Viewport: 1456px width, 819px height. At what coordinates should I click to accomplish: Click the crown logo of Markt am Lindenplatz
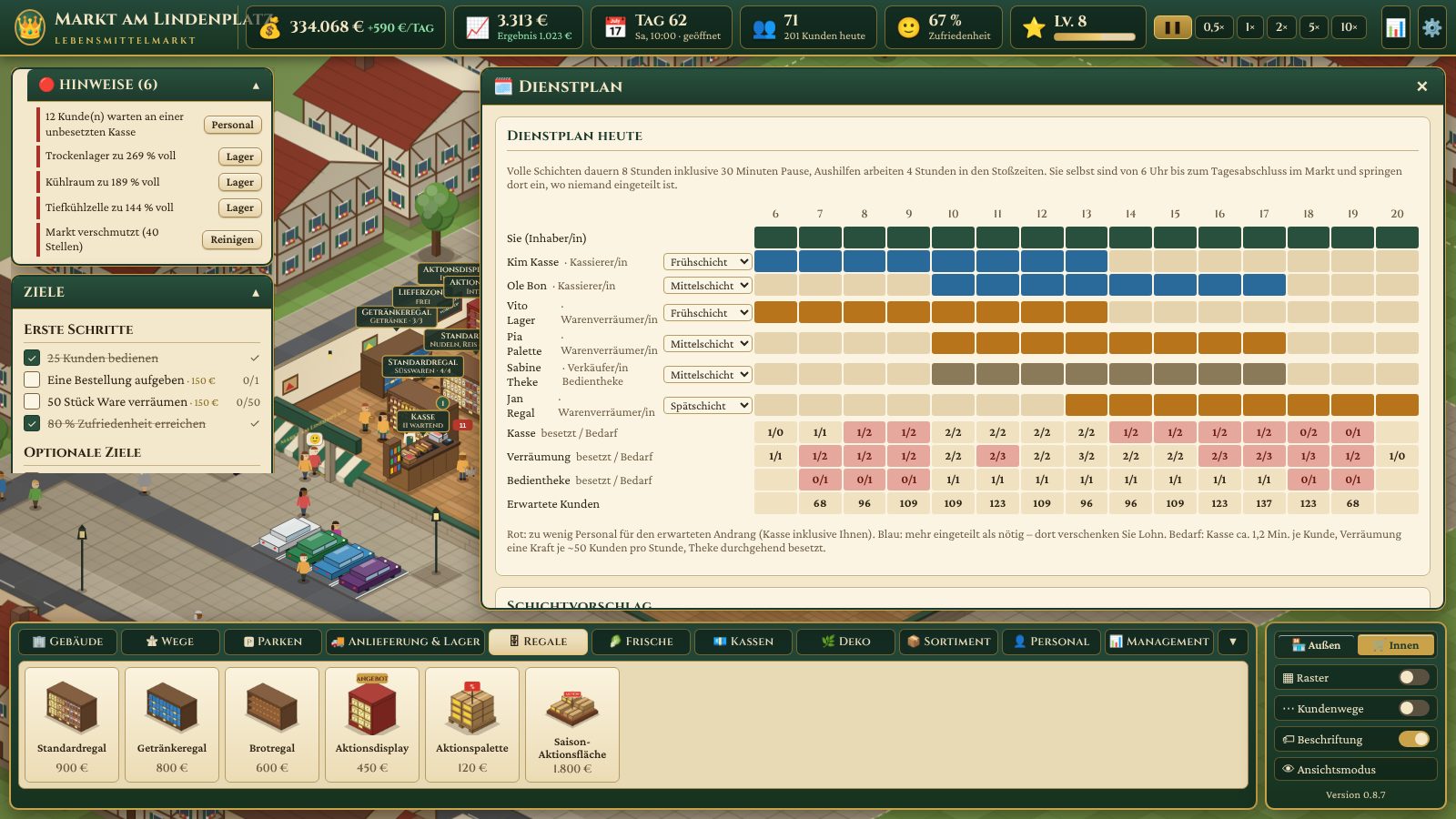(x=29, y=27)
